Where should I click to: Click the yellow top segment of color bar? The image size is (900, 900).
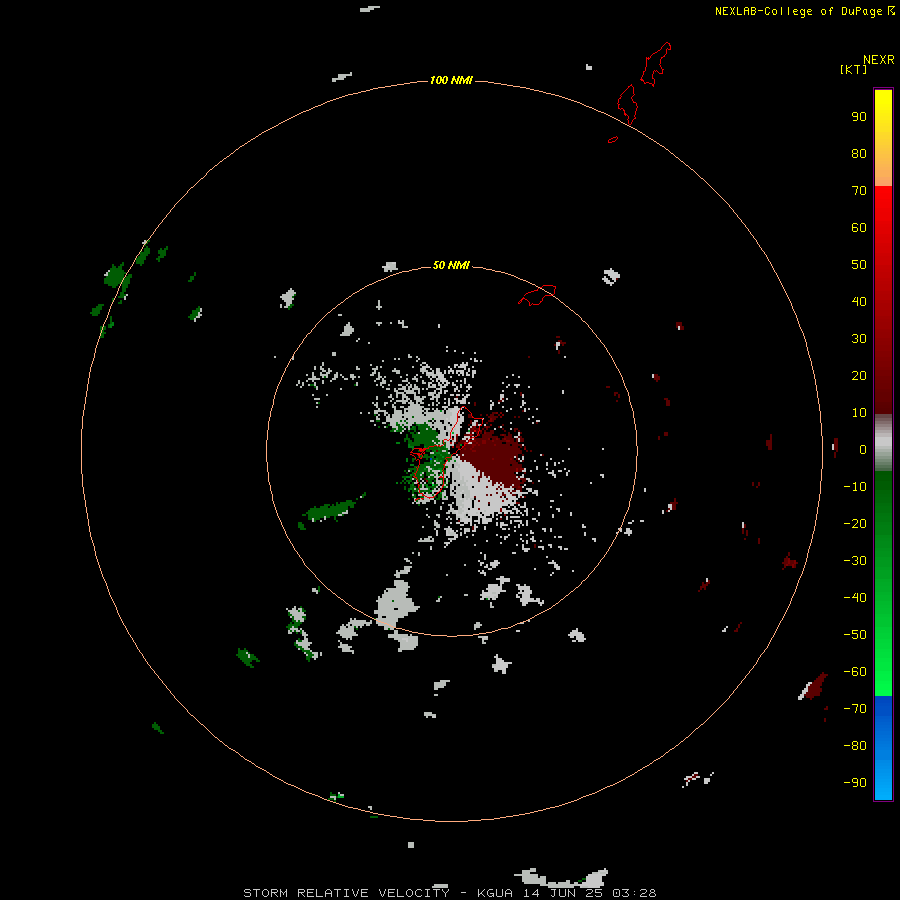(883, 138)
